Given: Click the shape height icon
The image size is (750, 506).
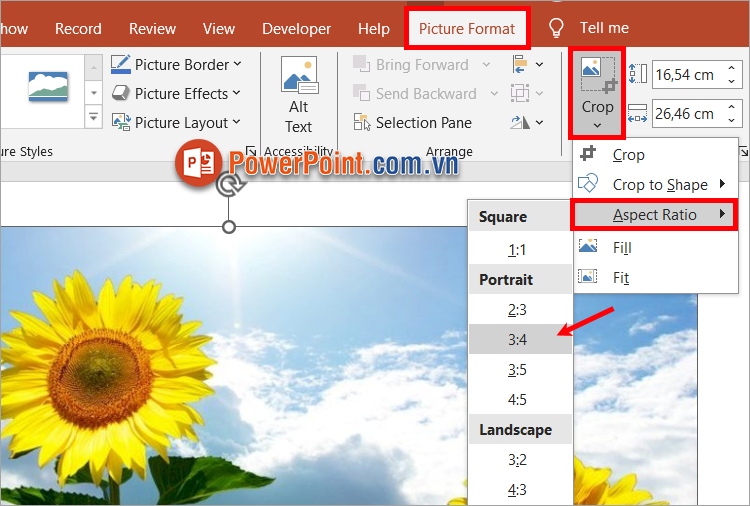Looking at the screenshot, I should click(638, 74).
